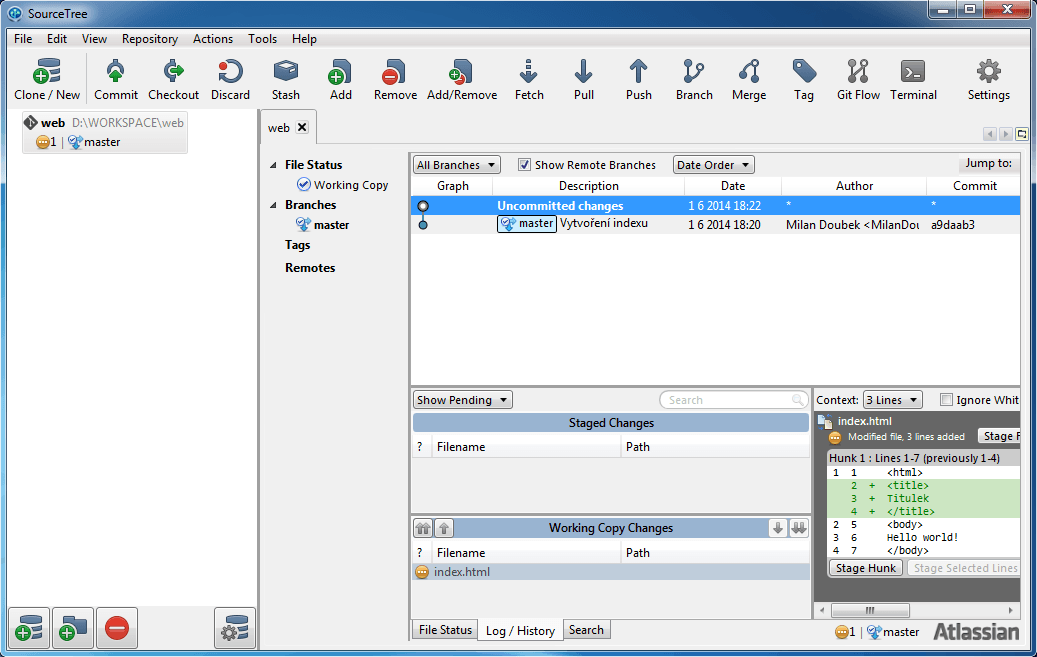Viewport: 1037px width, 657px height.
Task: Select the Checkout toolbar icon
Action: coord(173,79)
